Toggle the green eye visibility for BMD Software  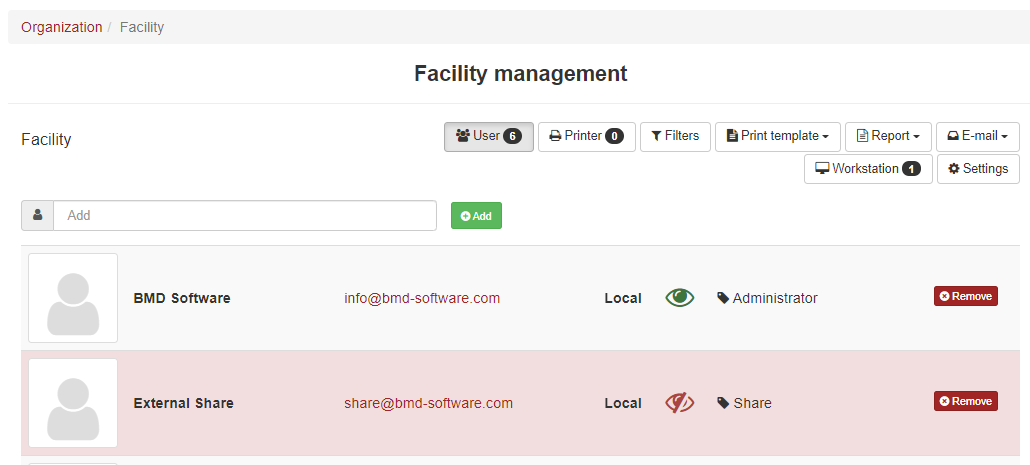[679, 298]
